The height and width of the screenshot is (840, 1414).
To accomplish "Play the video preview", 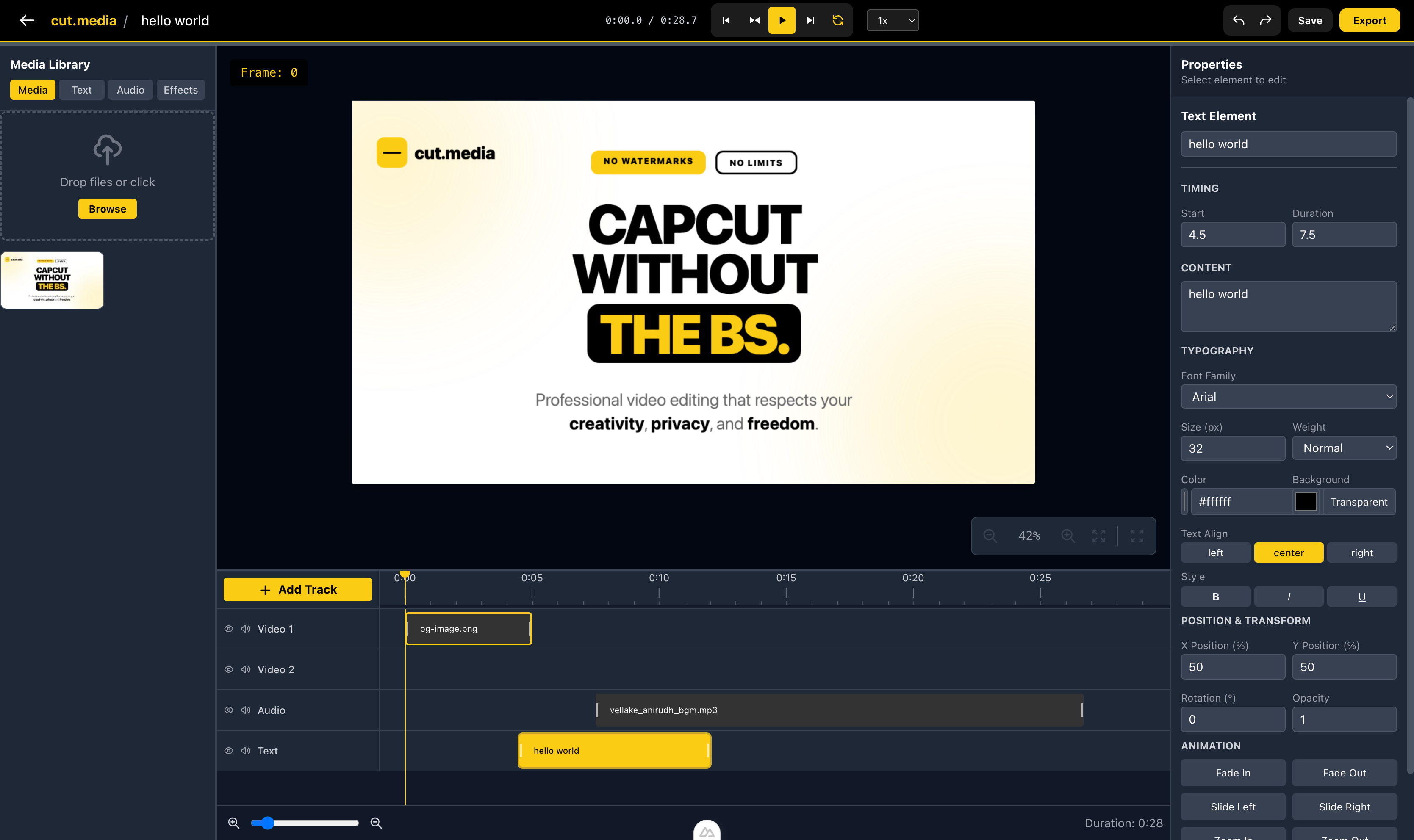I will click(782, 20).
